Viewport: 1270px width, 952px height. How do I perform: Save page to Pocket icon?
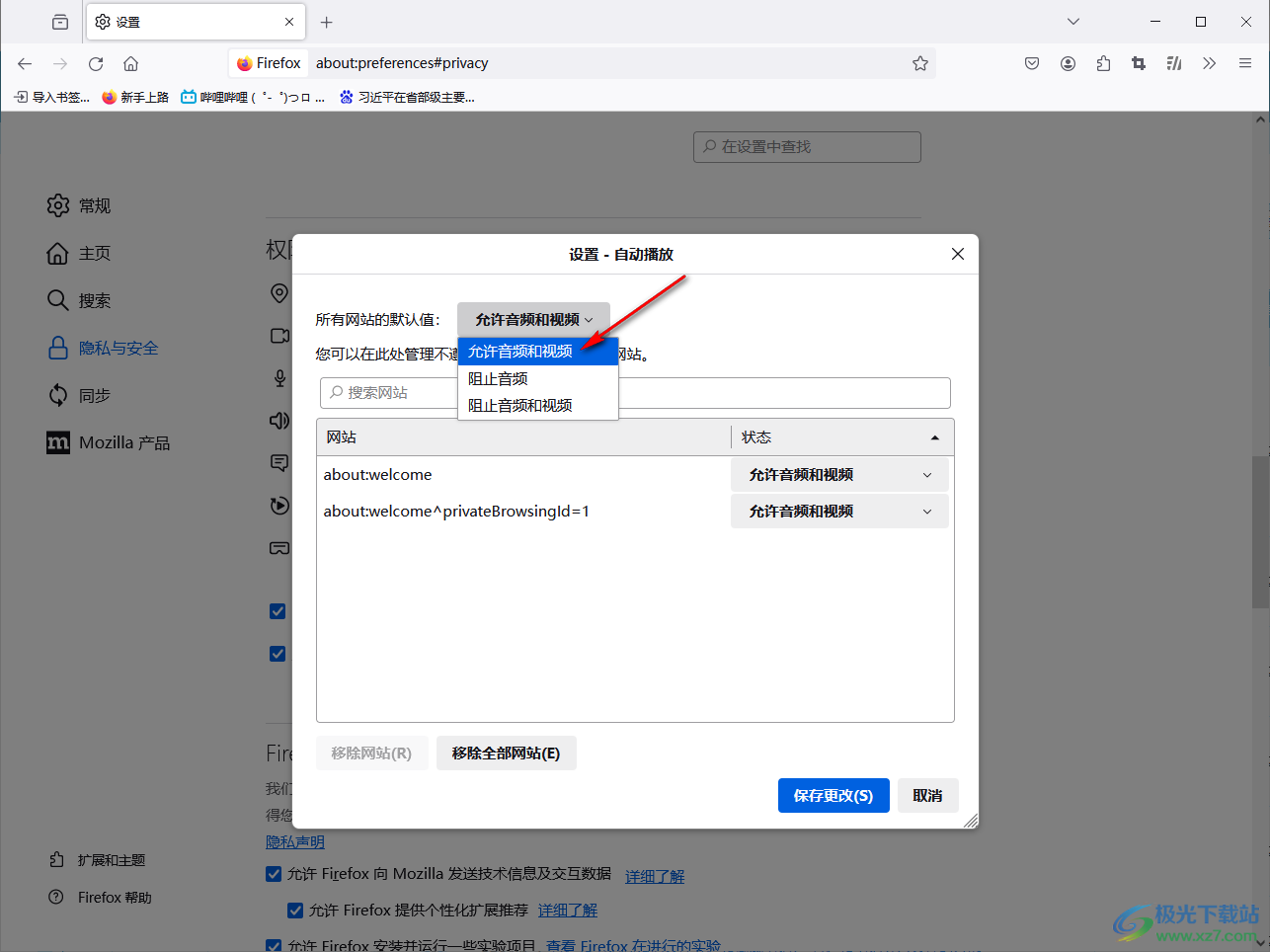[1032, 63]
